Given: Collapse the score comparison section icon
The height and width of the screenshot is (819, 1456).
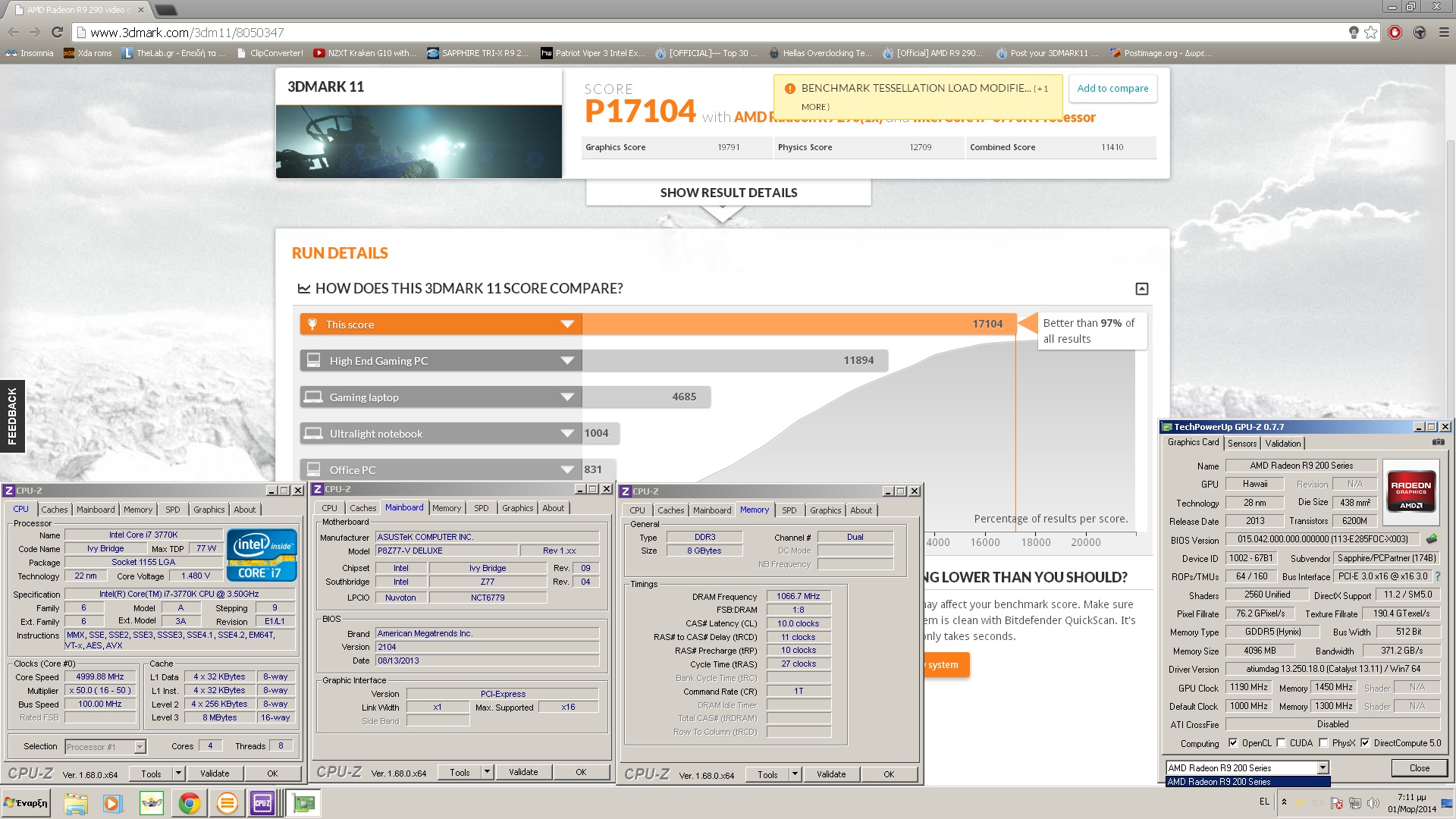Looking at the screenshot, I should [1141, 288].
